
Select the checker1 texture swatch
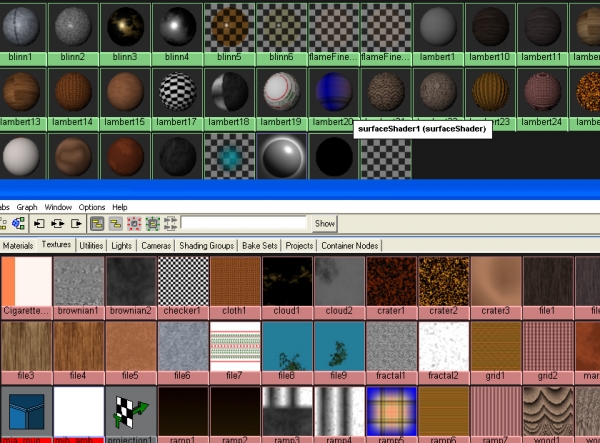183,282
